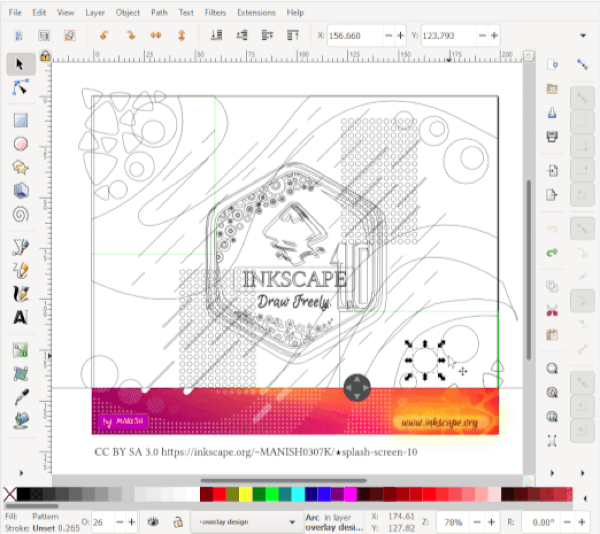Pick the yellow swatch in the palette

pos(244,495)
